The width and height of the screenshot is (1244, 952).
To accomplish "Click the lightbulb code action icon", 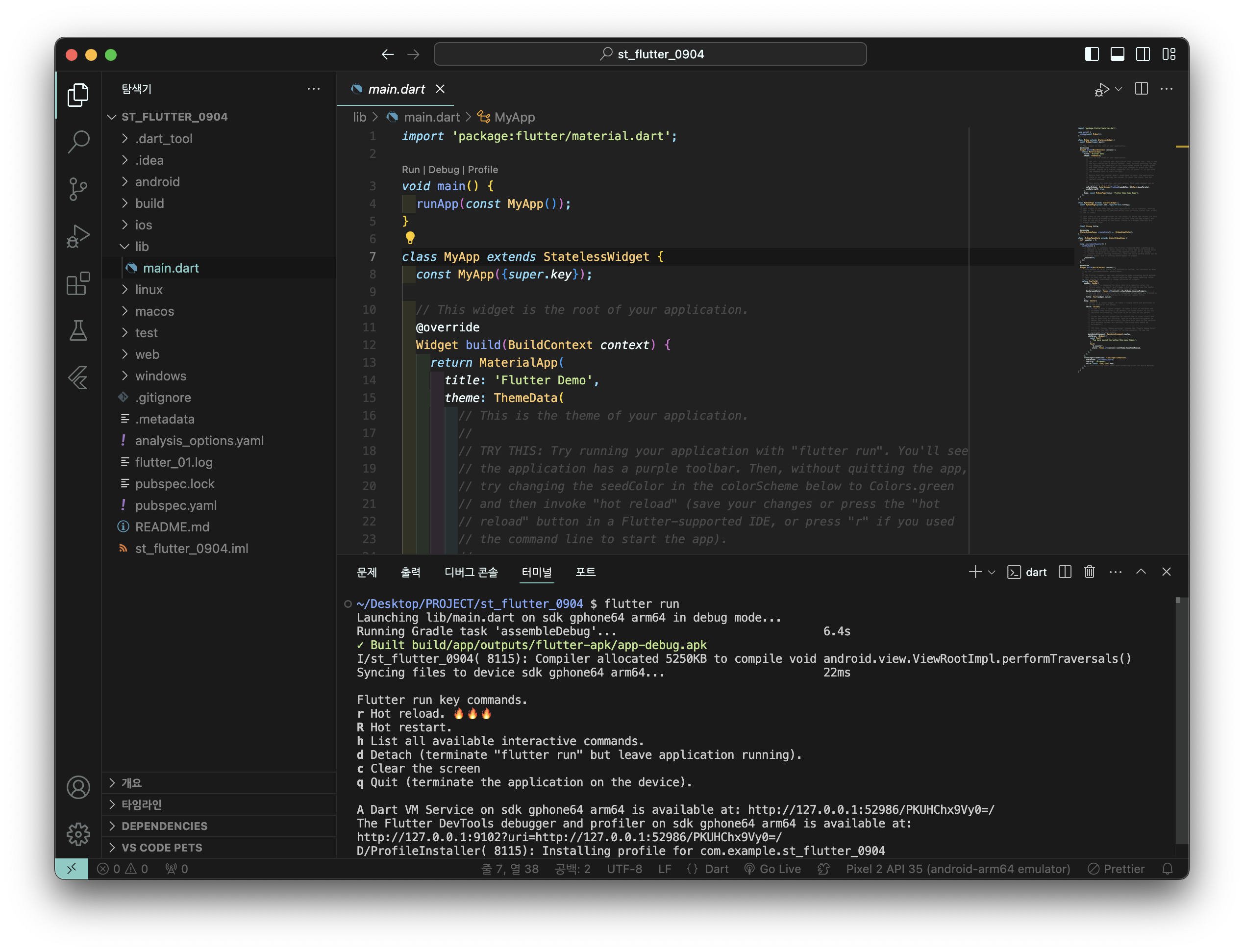I will pos(410,238).
